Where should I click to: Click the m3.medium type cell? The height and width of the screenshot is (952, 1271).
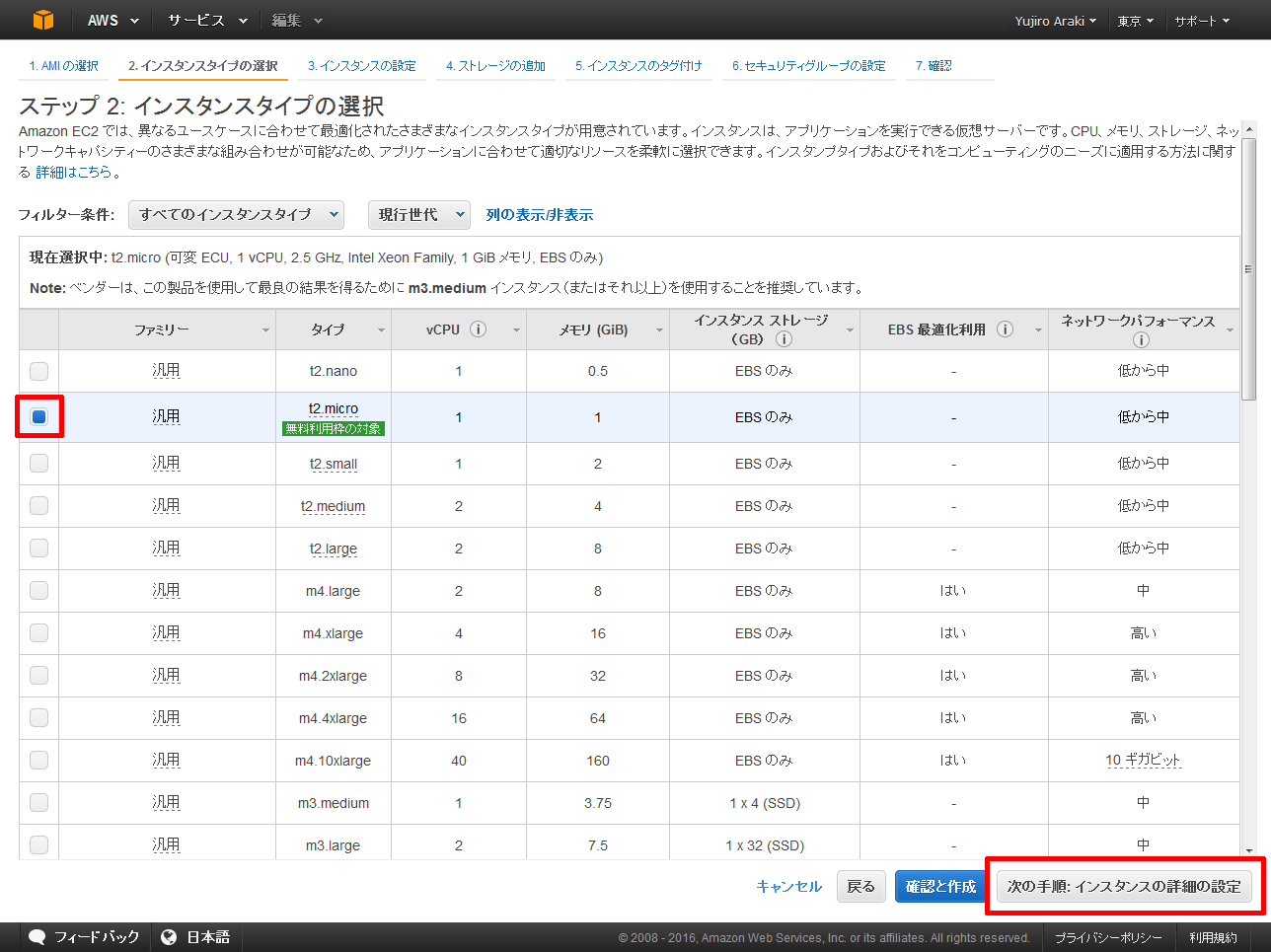click(334, 803)
